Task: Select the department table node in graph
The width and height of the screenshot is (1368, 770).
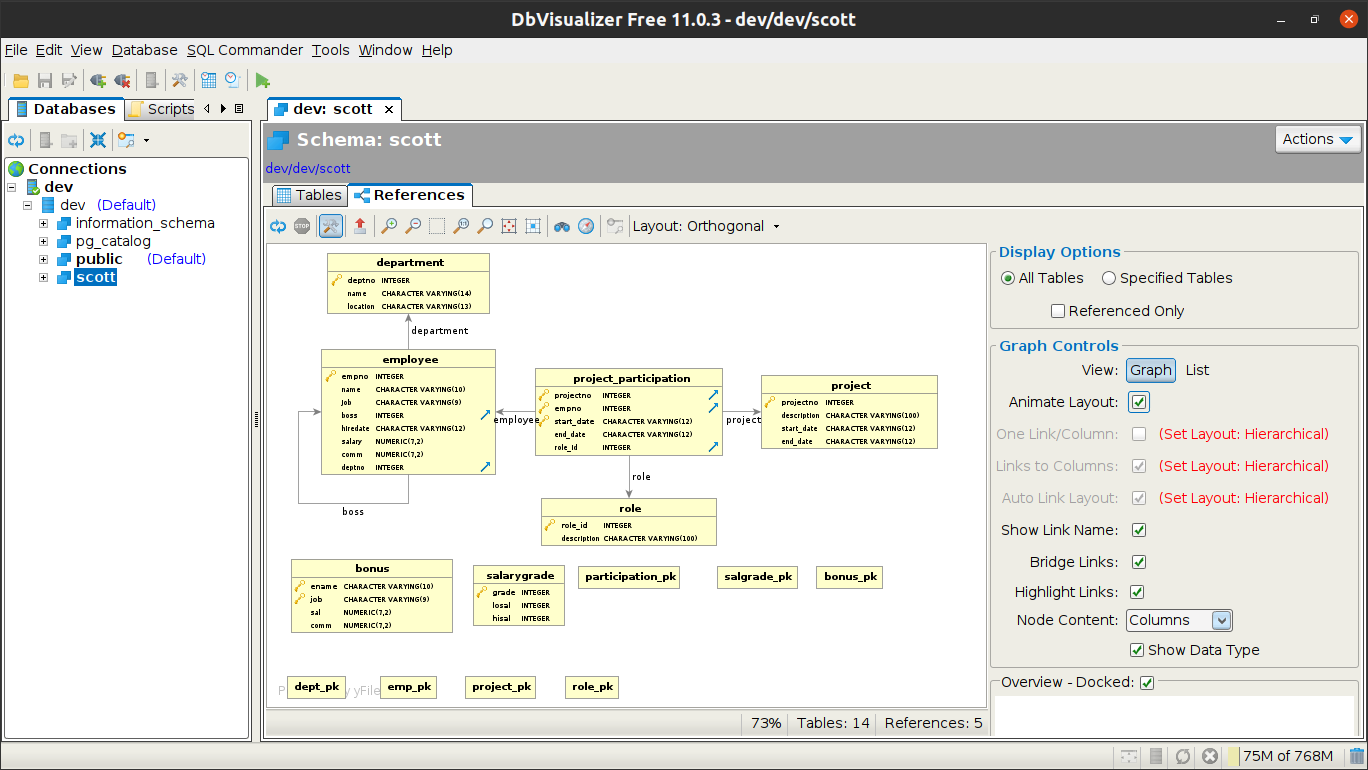Action: [x=408, y=283]
